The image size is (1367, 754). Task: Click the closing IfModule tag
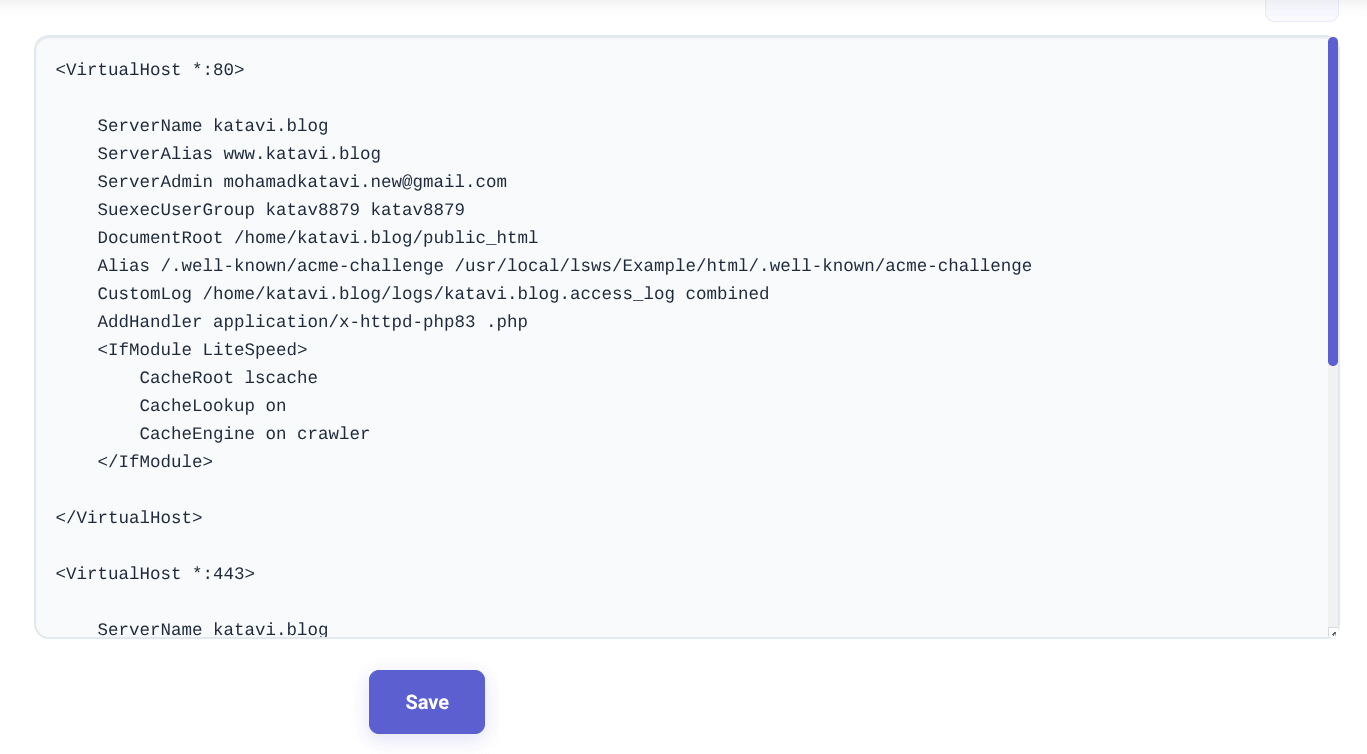[155, 462]
